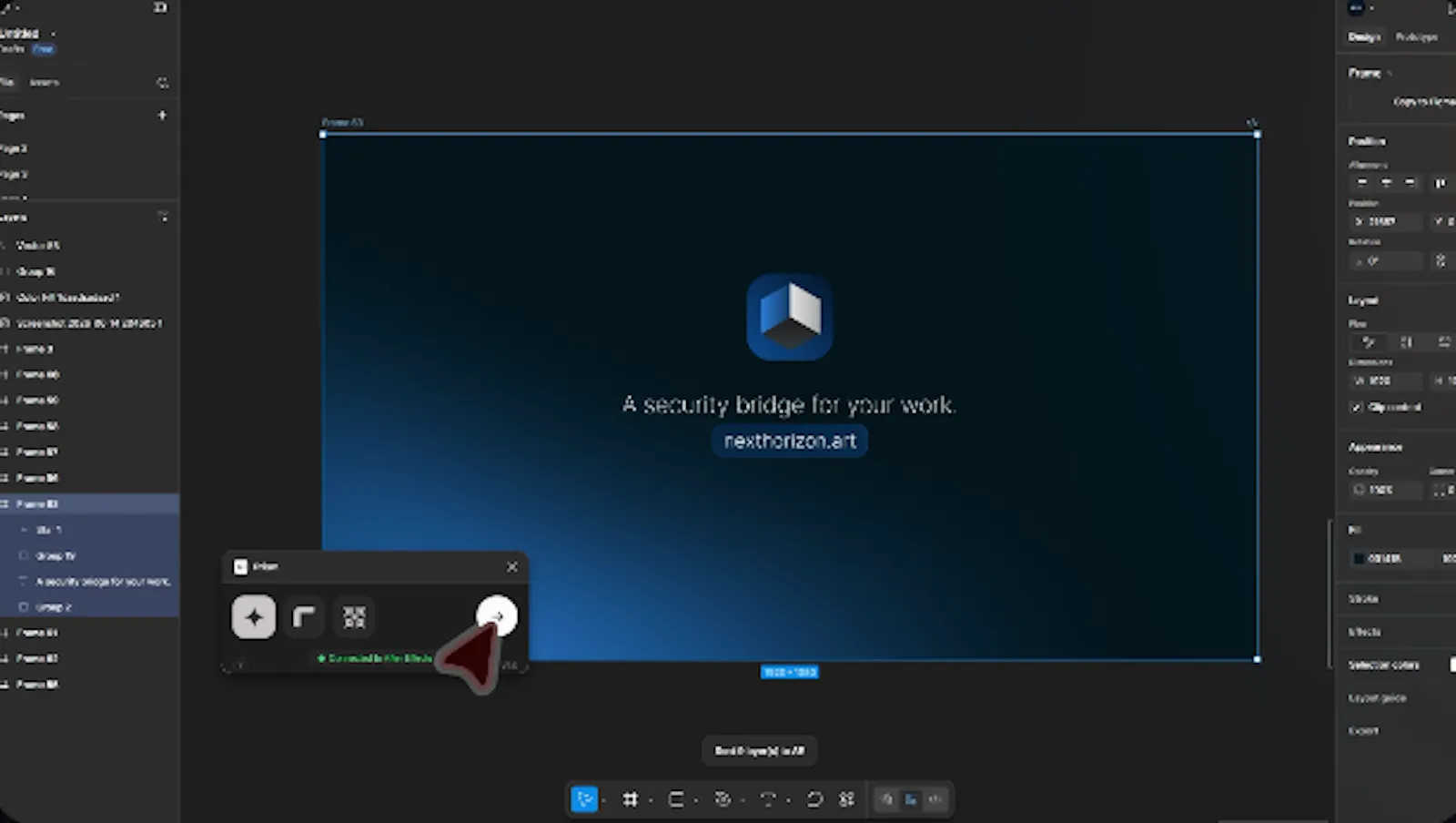Open the Frame type dropdown in the right panel
The image size is (1456, 823).
click(x=1370, y=73)
